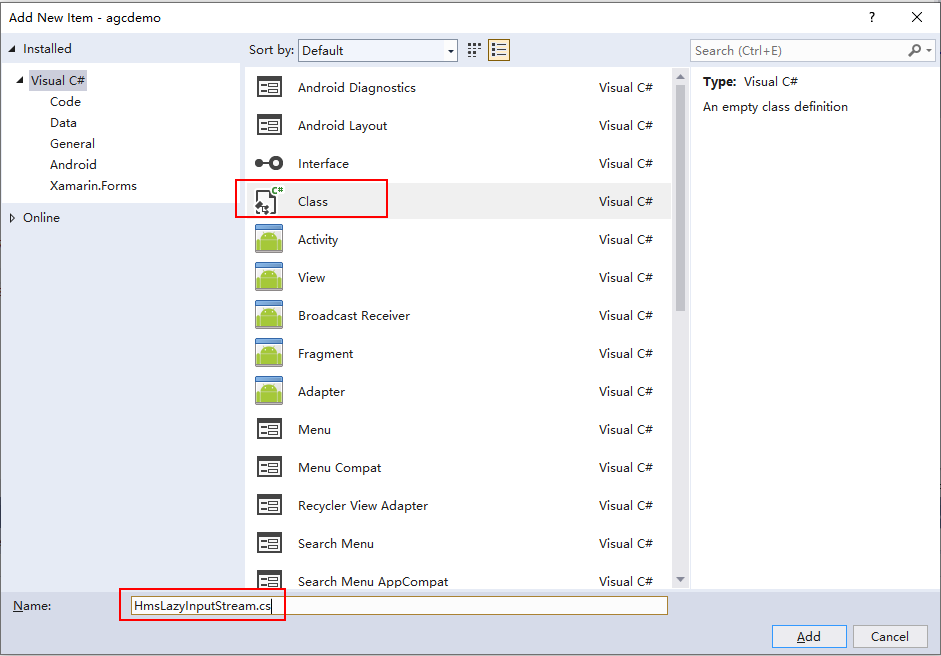Screen dimensions: 941x656
Task: Click the template list scrollbar thumb
Action: [x=680, y=190]
